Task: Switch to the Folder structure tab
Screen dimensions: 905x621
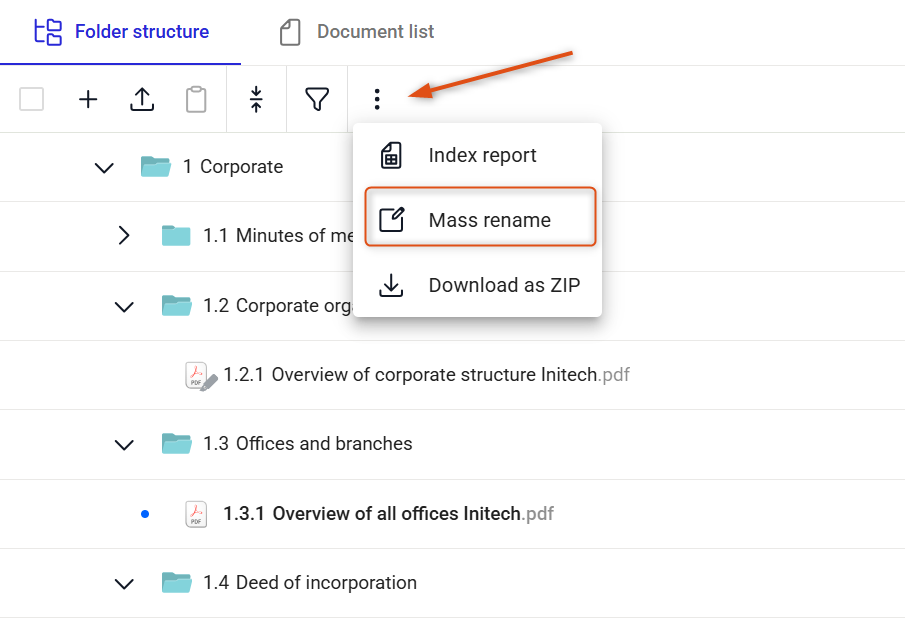Action: point(121,32)
